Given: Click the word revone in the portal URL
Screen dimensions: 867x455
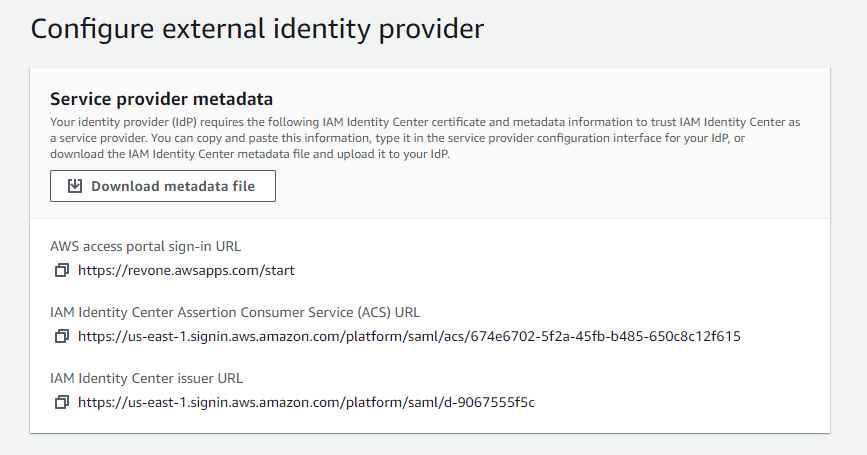Looking at the screenshot, I should click(x=147, y=271).
